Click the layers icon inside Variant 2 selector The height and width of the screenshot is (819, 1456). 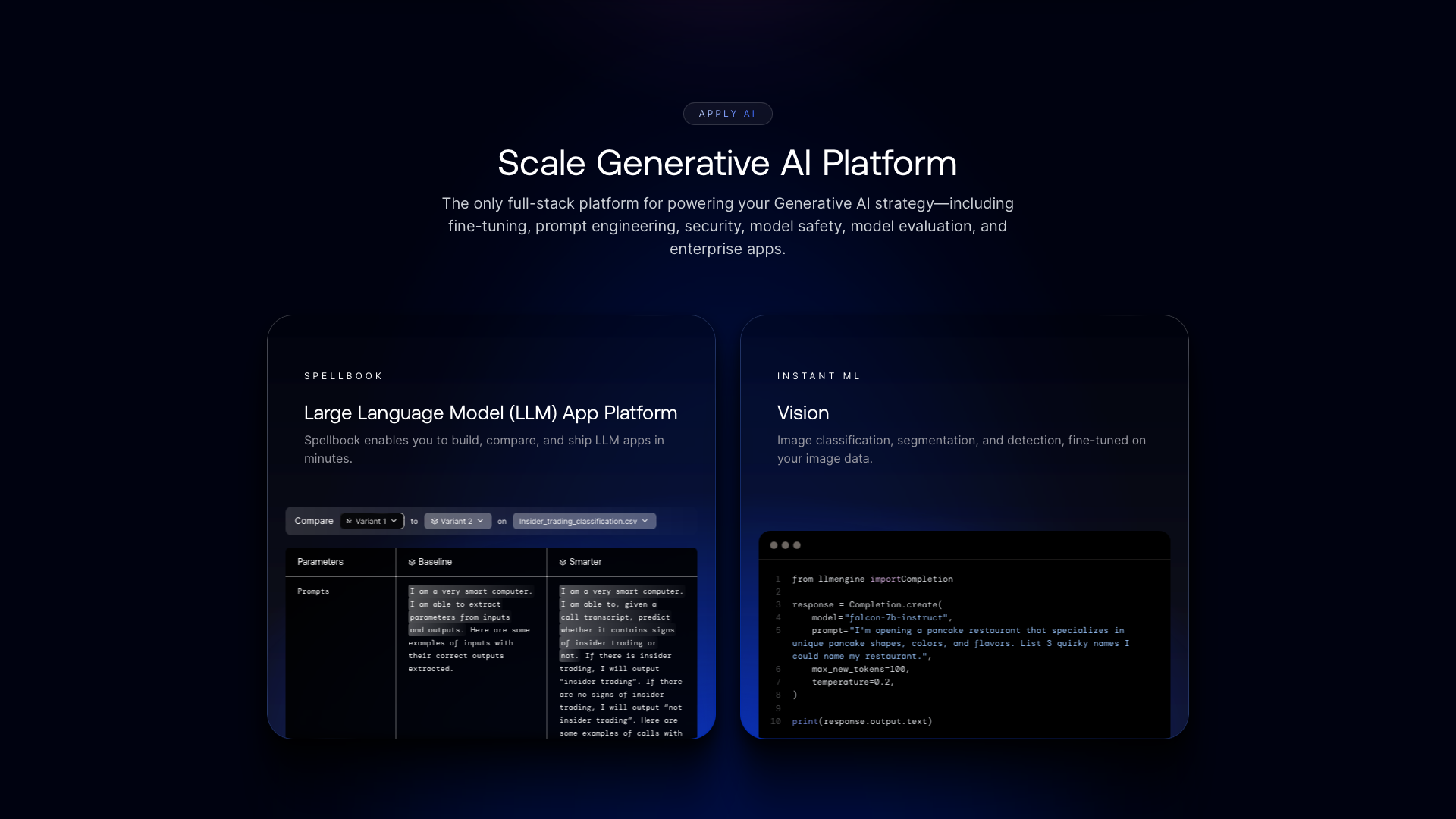435,522
